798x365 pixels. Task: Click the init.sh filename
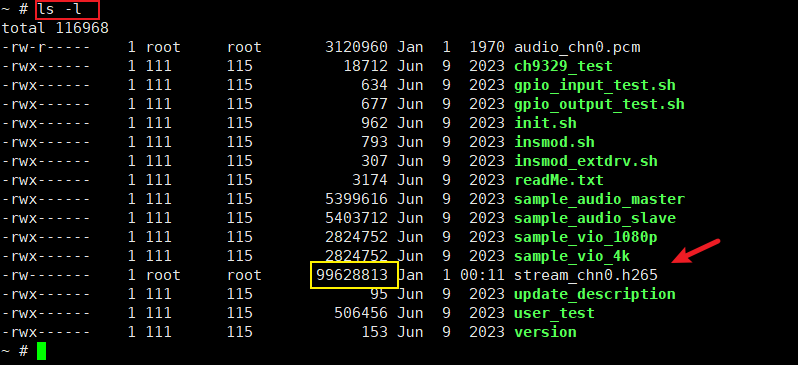(x=545, y=123)
